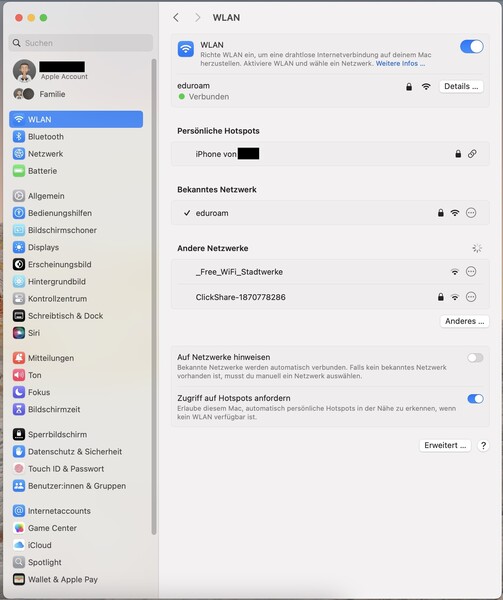
Task: Click the sidebar vertical scrollbar
Action: tap(154, 297)
